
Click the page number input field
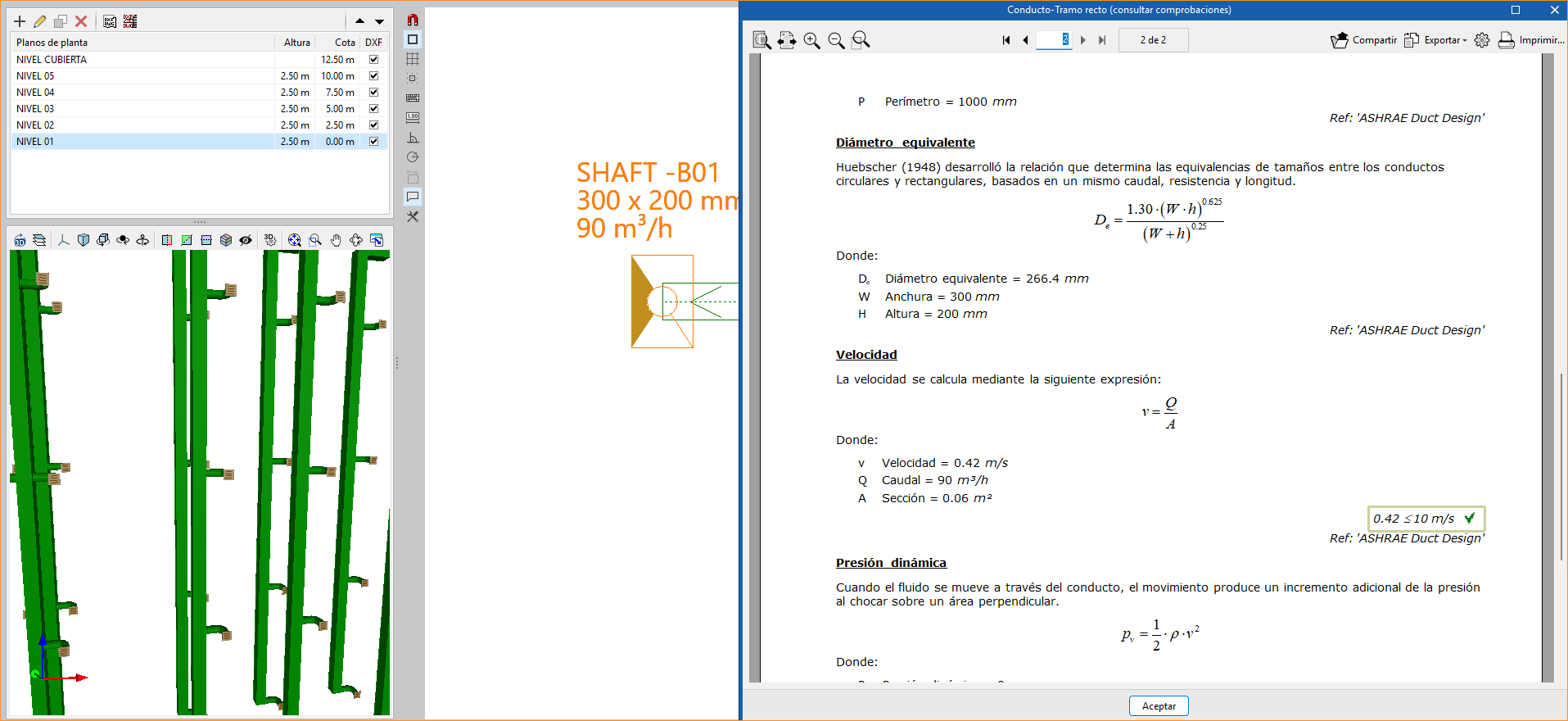tap(1053, 40)
